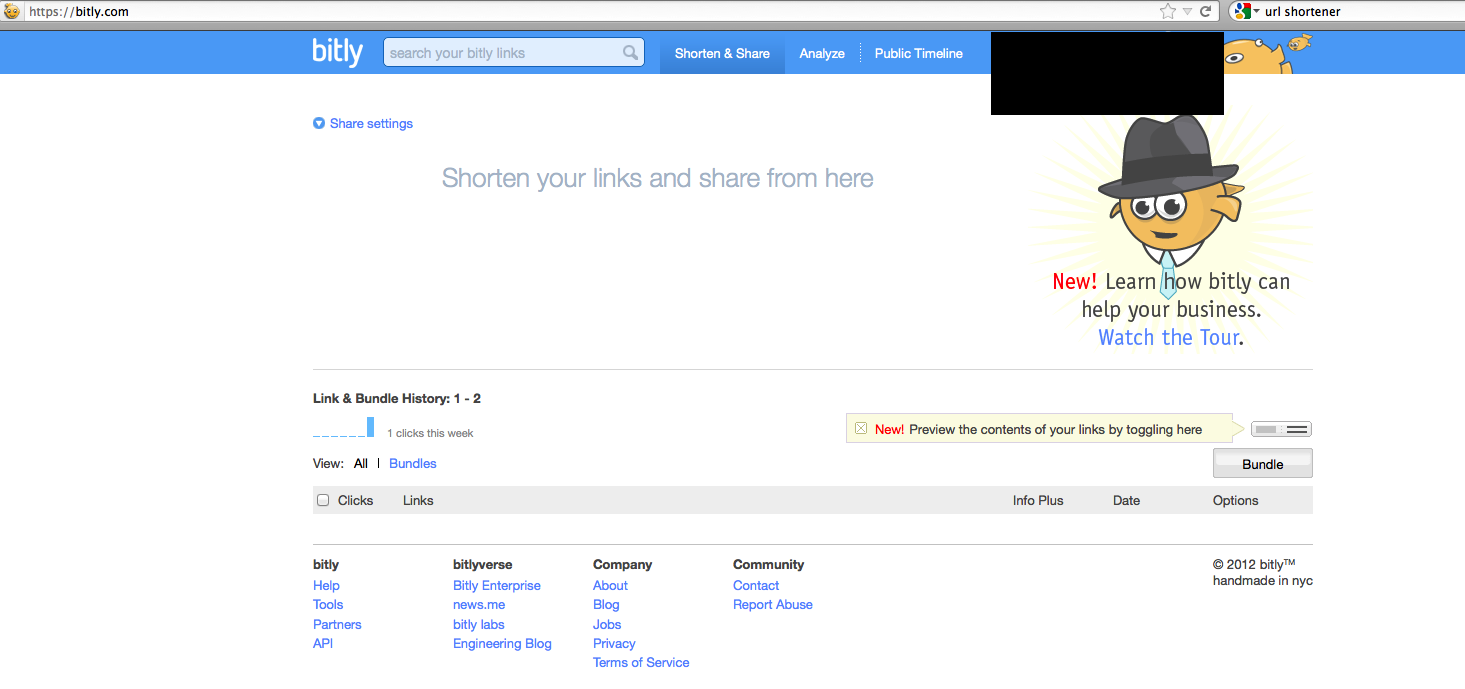Click the Info Plus column header
Screen dimensions: 1465x689
1038,500
